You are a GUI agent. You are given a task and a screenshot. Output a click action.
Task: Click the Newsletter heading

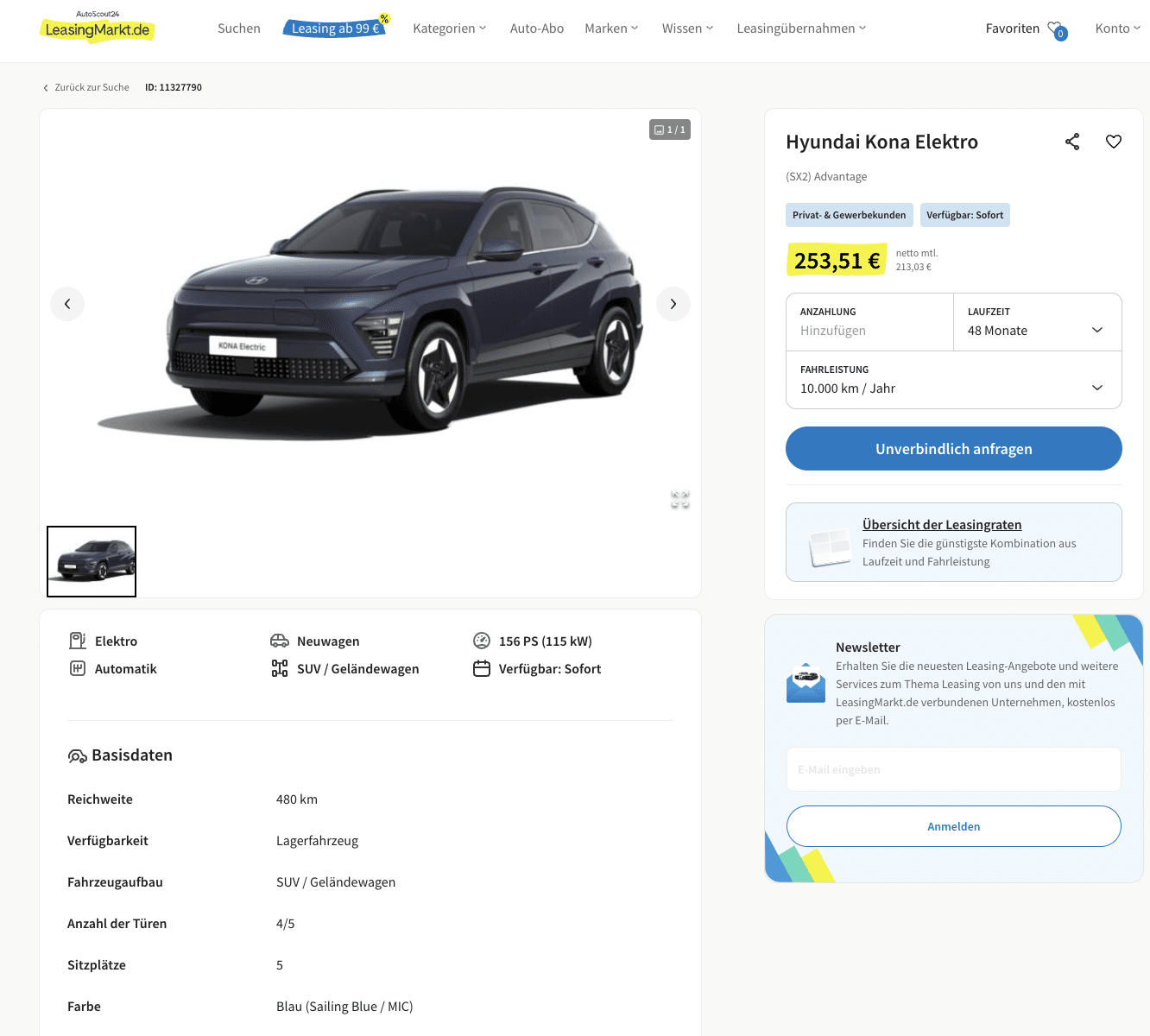[x=868, y=647]
